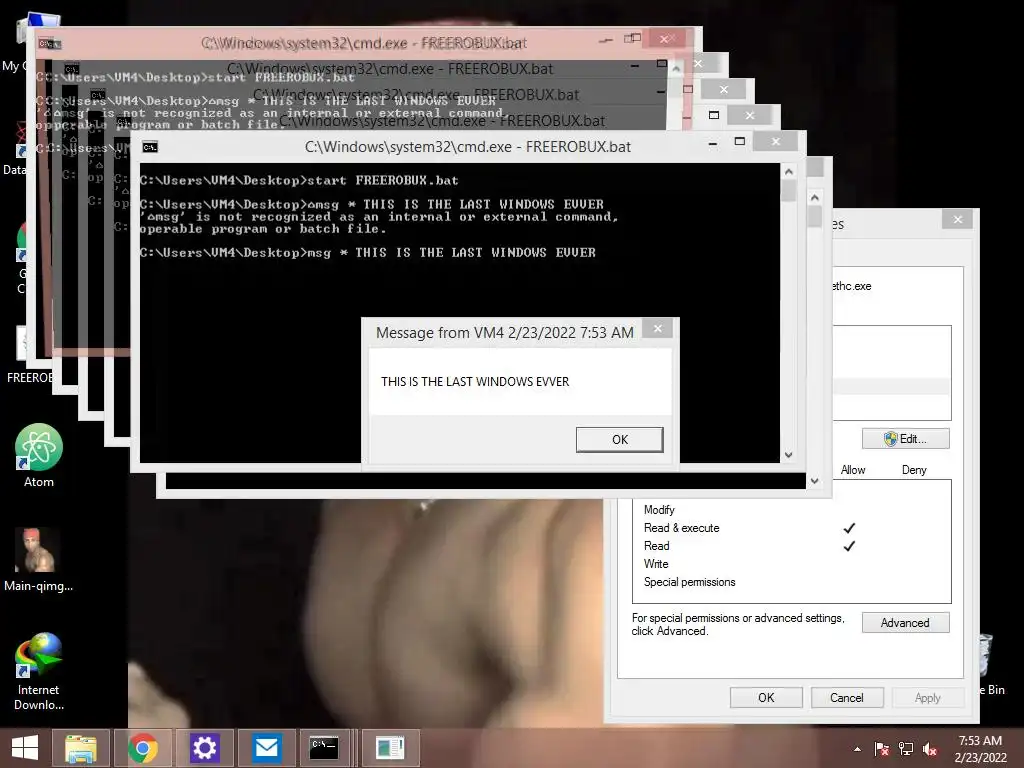Open the network tray icon
Image resolution: width=1024 pixels, height=768 pixels.
[x=906, y=749]
